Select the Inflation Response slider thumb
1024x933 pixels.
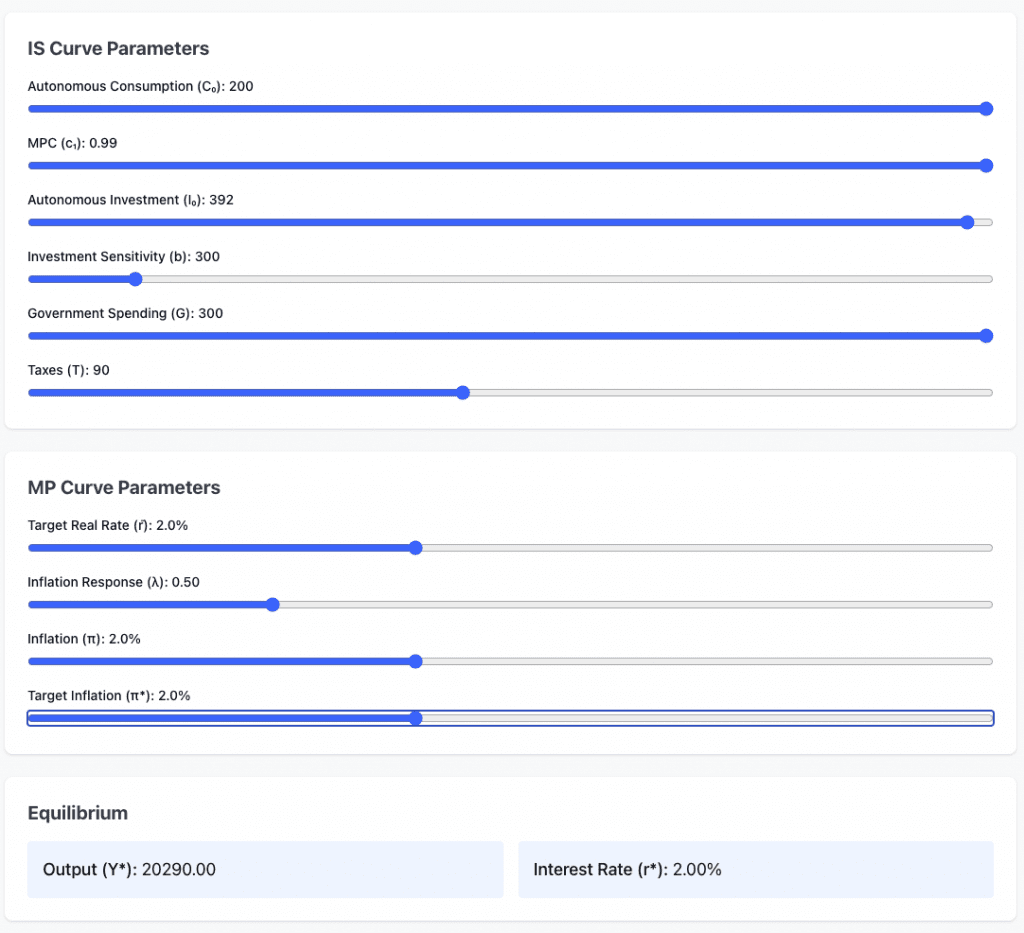pos(272,605)
